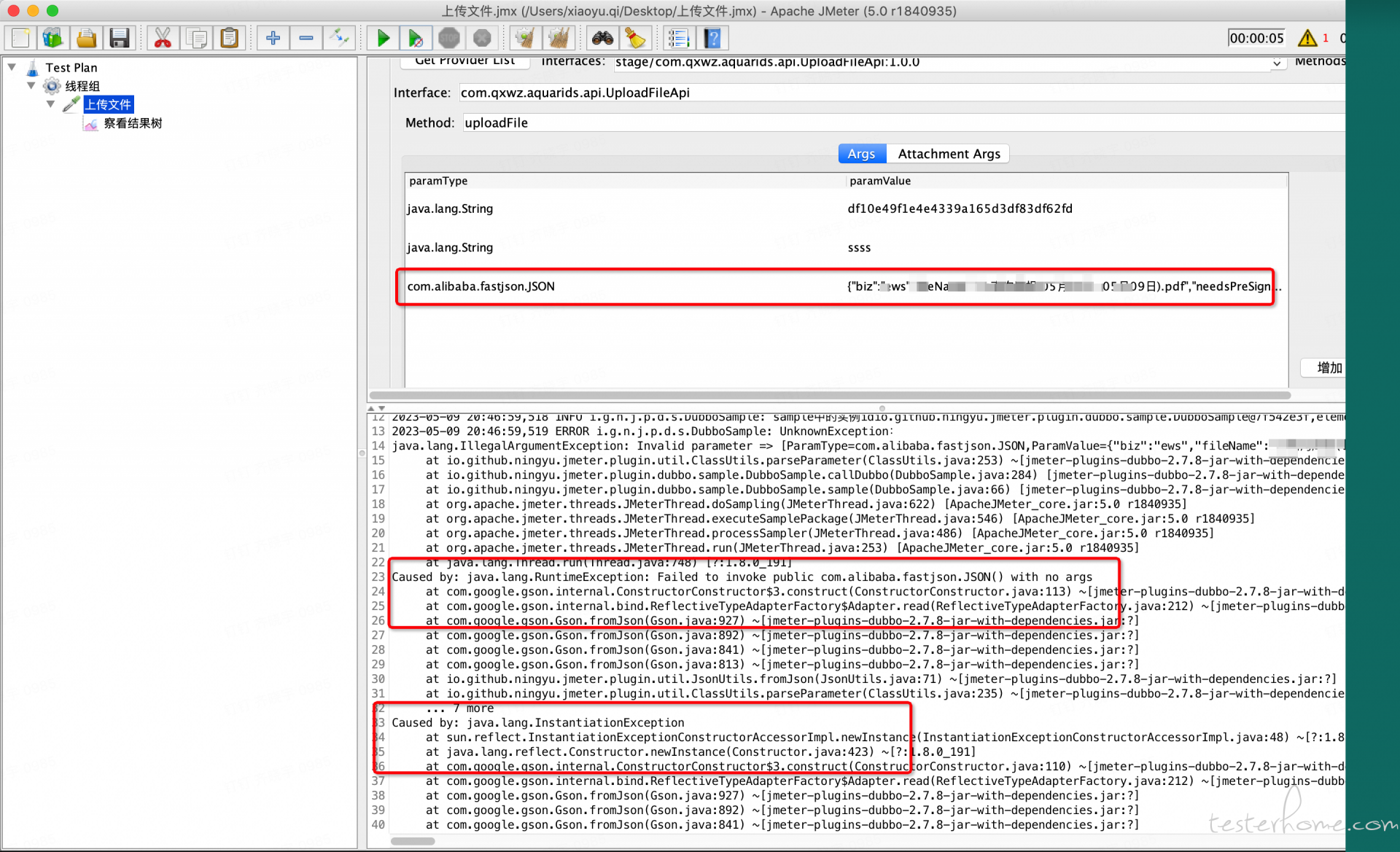Clear results with single broom icon
1400x852 pixels.
[x=525, y=38]
